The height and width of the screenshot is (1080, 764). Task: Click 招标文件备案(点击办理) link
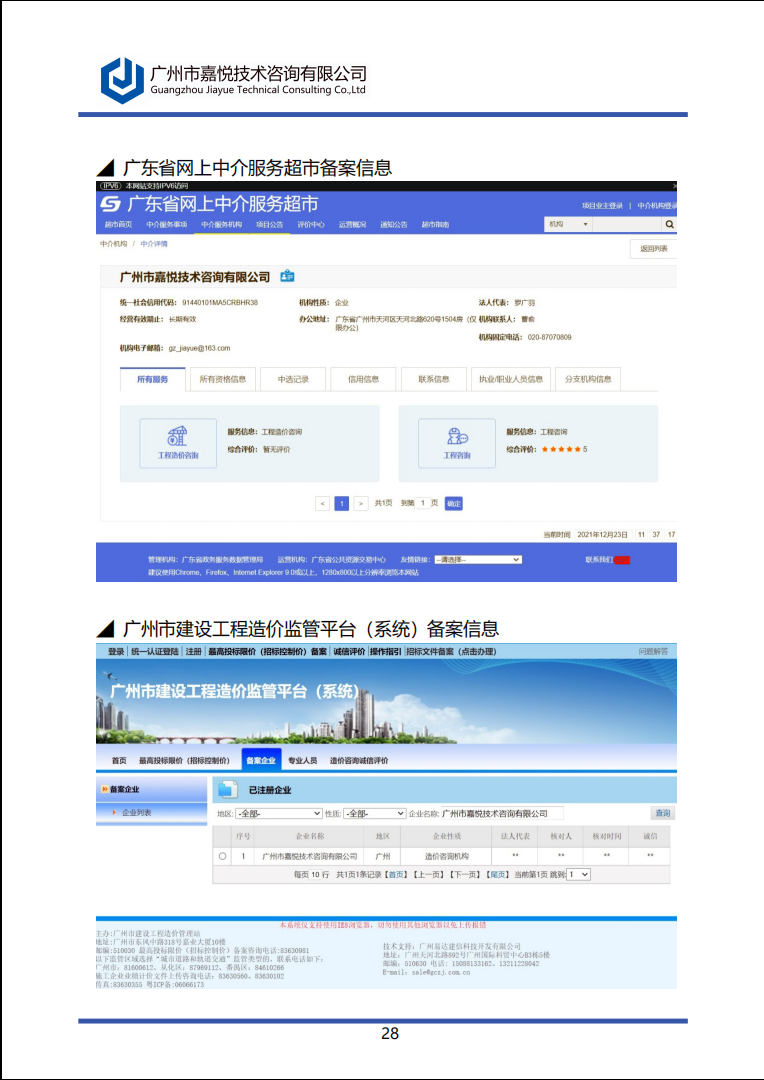pyautogui.click(x=451, y=652)
